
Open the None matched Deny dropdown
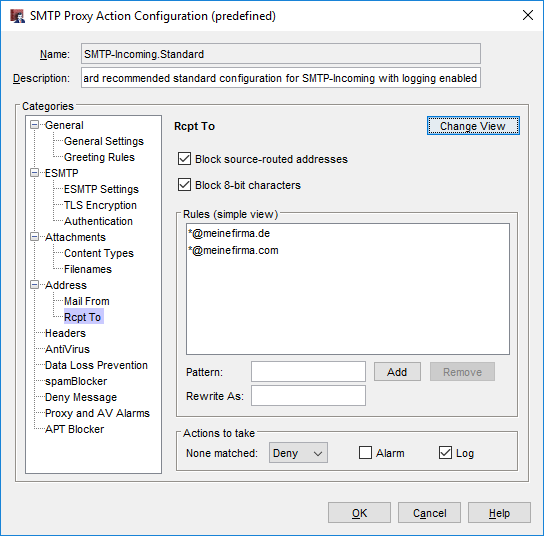pos(298,453)
